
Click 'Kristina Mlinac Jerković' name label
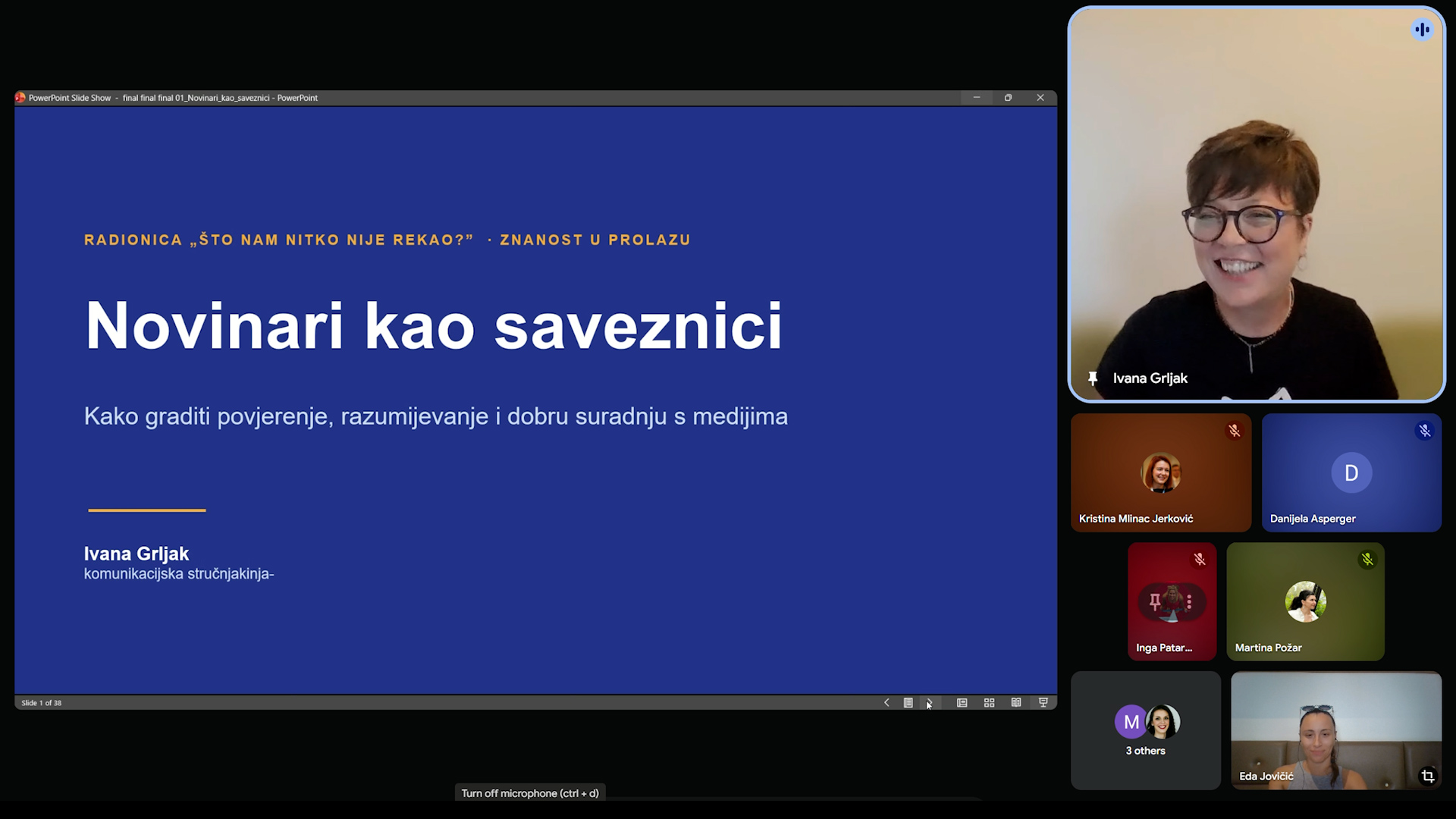click(1136, 519)
